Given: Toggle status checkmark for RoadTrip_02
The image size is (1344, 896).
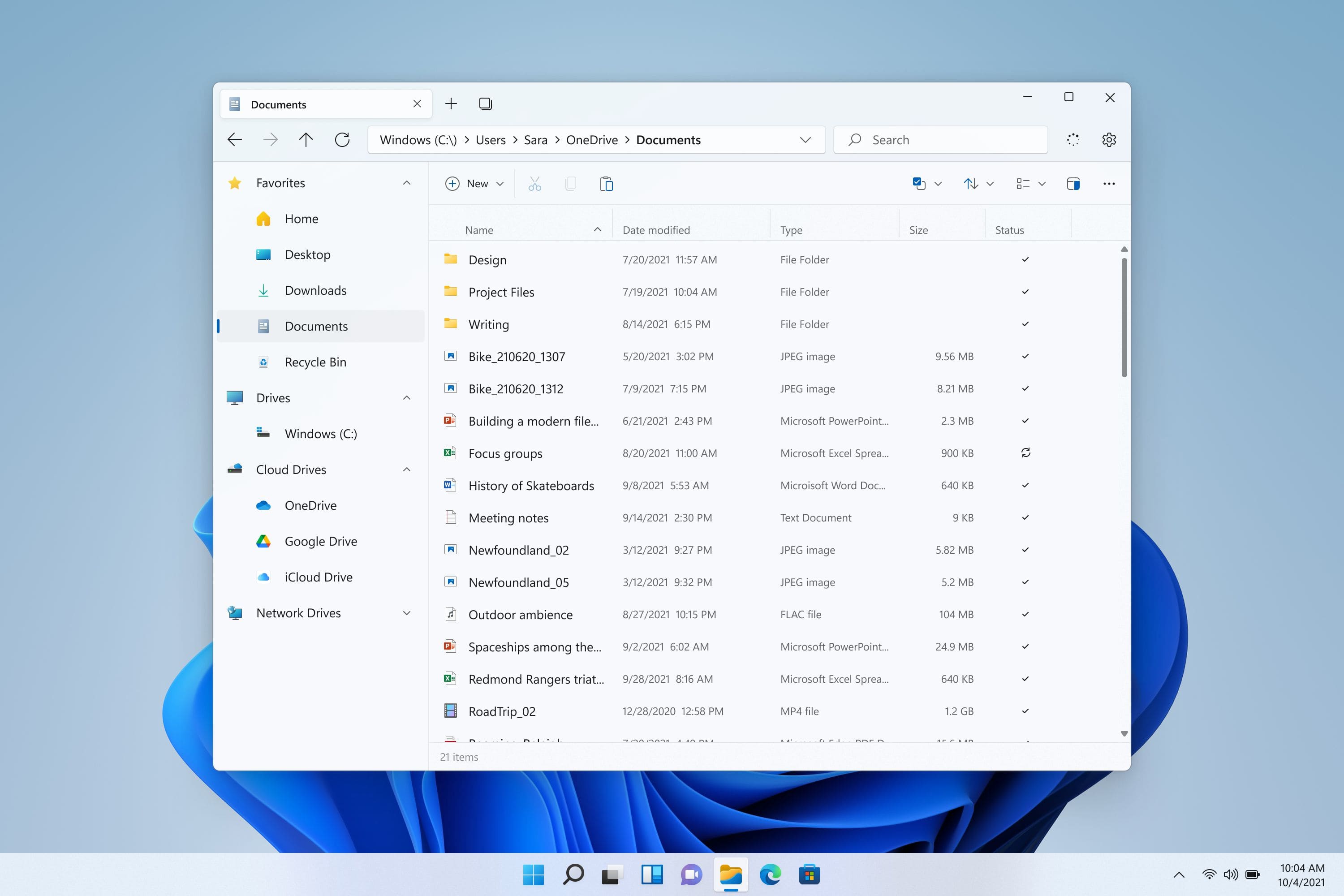Looking at the screenshot, I should point(1025,710).
